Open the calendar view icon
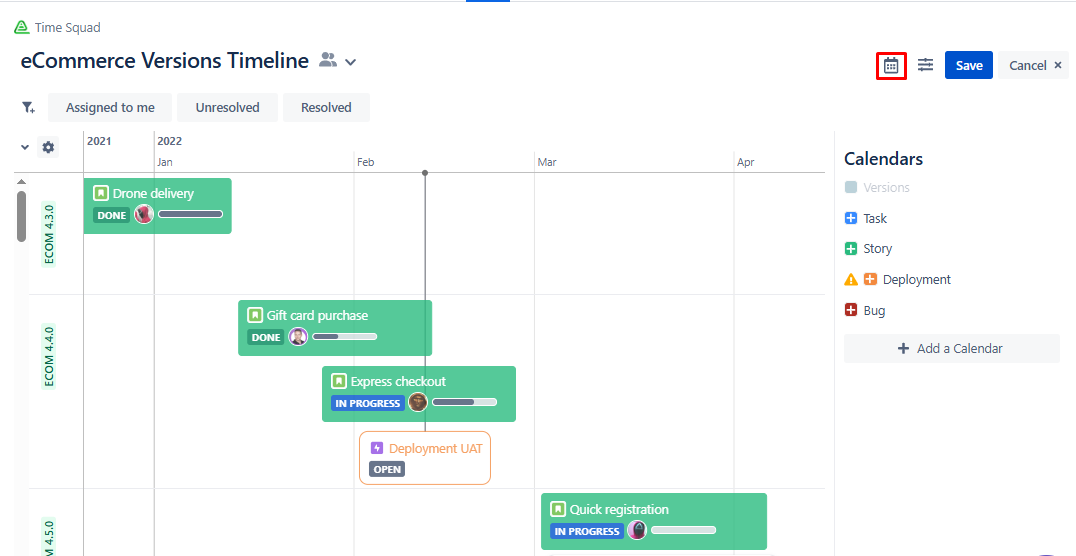 pos(891,66)
